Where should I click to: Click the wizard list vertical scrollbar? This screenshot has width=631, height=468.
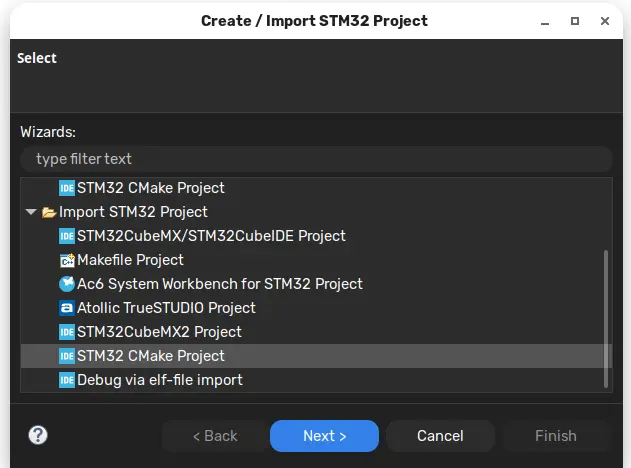(606, 319)
